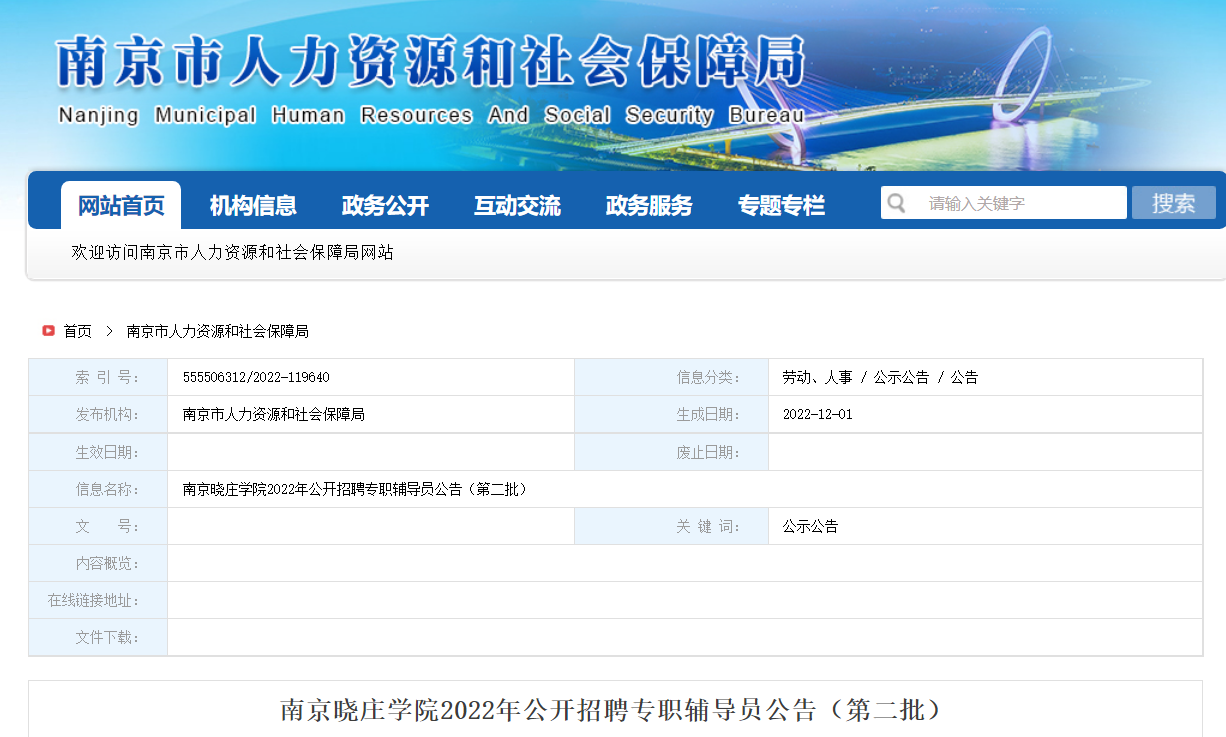The height and width of the screenshot is (737, 1226).
Task: Click the index number 555506312/2022-119640
Action: point(256,378)
